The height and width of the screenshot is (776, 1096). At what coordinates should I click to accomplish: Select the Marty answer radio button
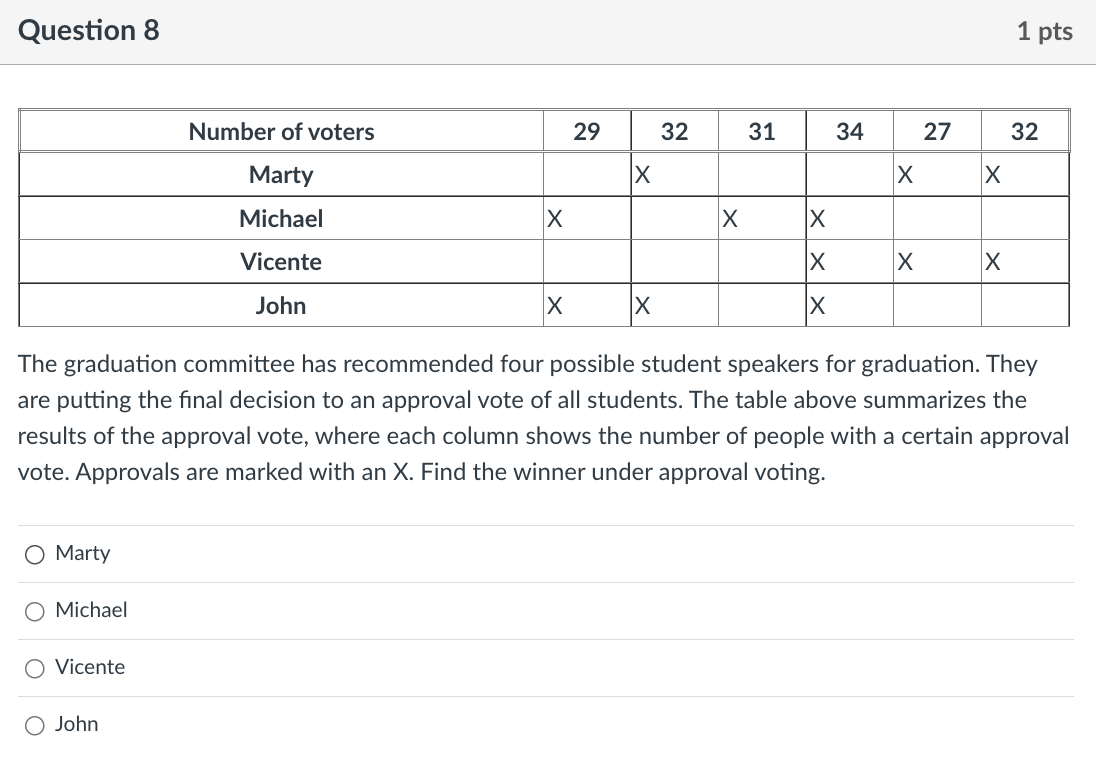pyautogui.click(x=36, y=554)
